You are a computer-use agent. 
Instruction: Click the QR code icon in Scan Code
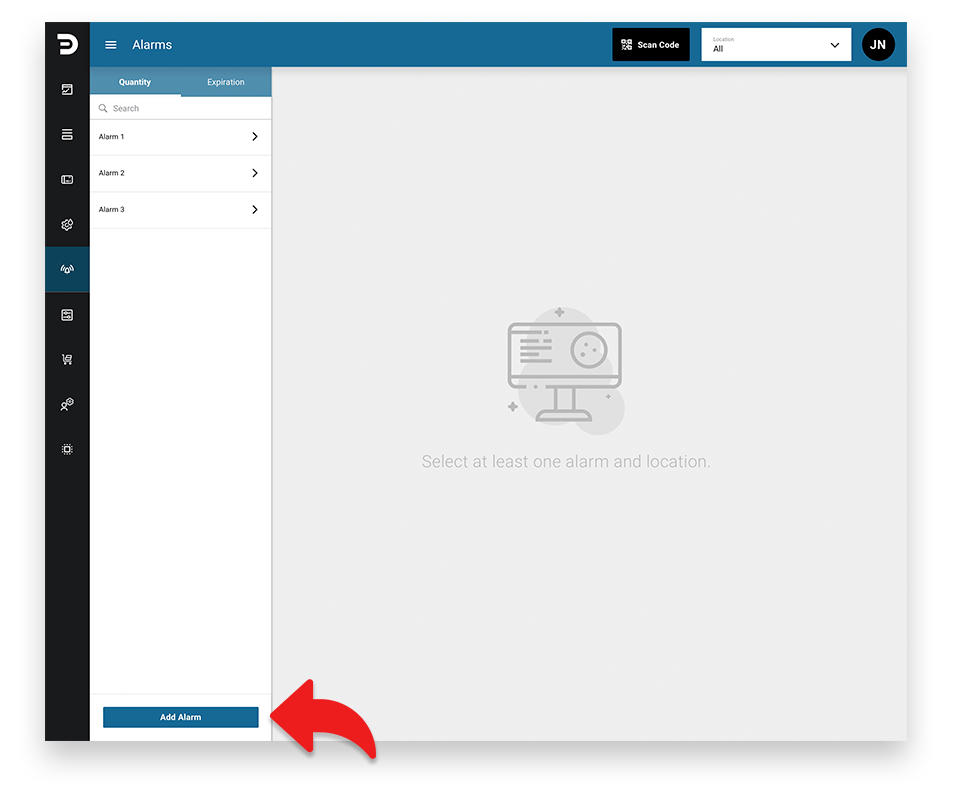626,45
